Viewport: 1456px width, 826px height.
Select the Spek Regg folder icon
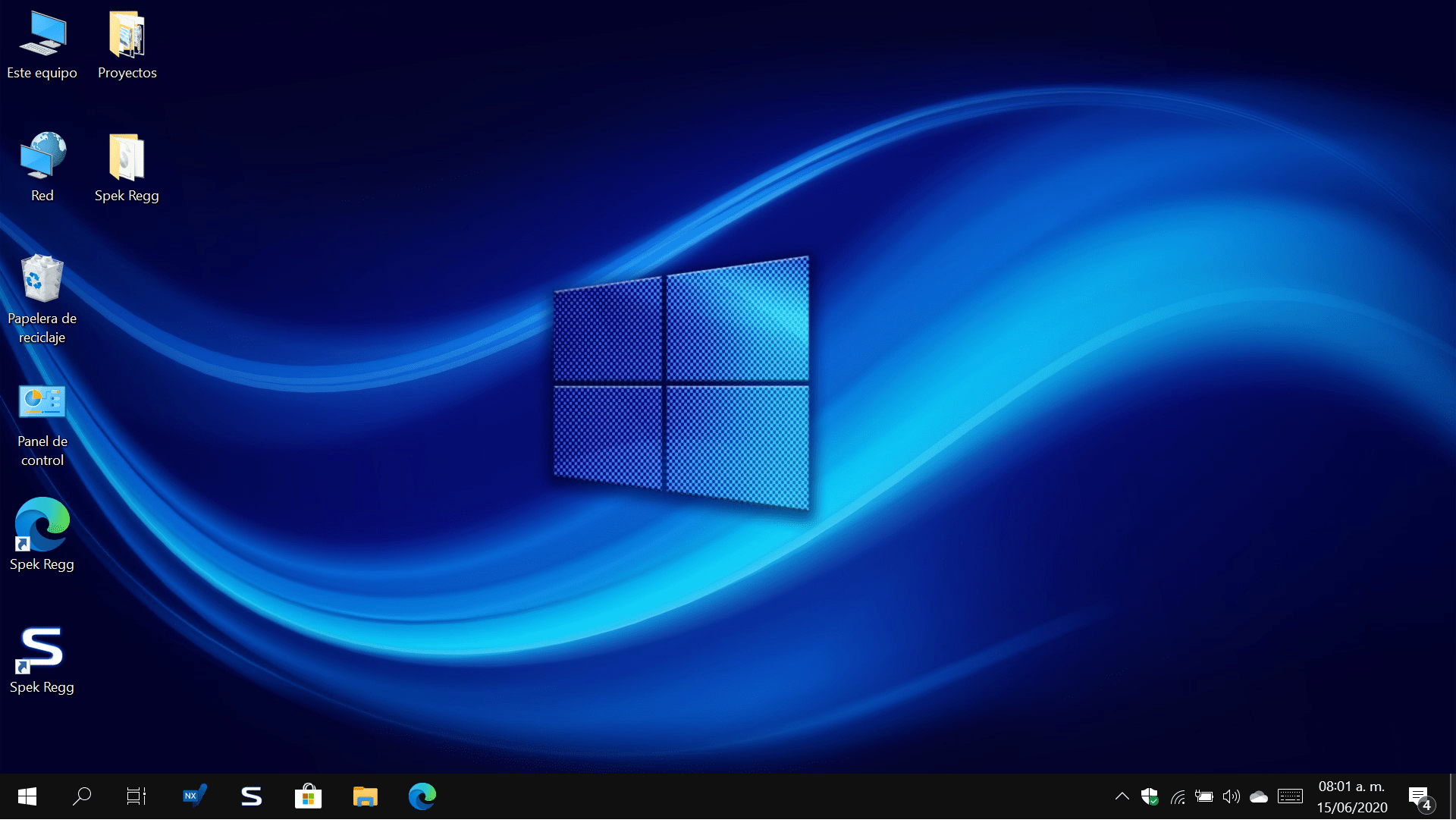pyautogui.click(x=127, y=157)
